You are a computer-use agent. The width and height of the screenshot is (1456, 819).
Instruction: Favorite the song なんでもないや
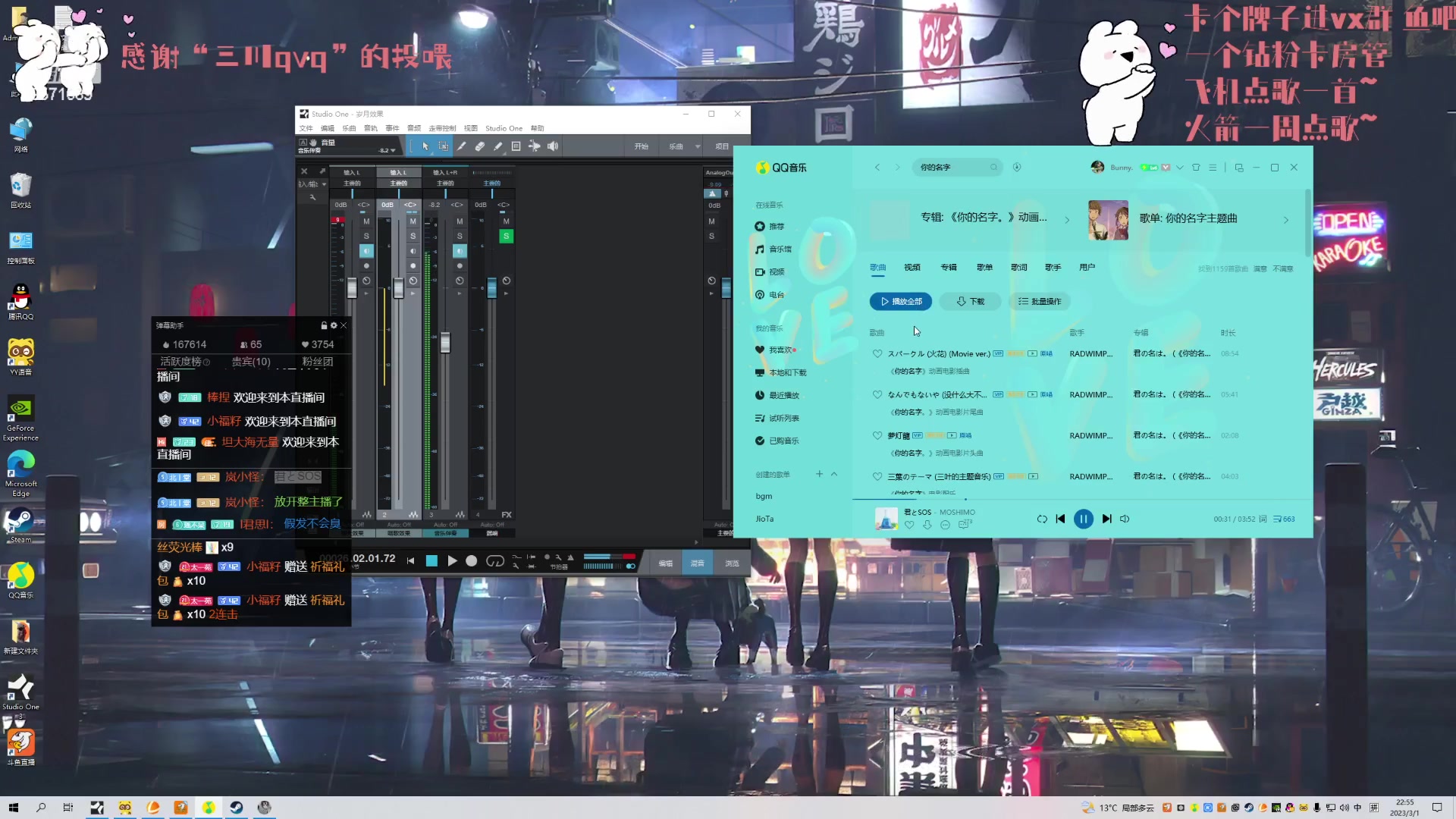click(877, 394)
